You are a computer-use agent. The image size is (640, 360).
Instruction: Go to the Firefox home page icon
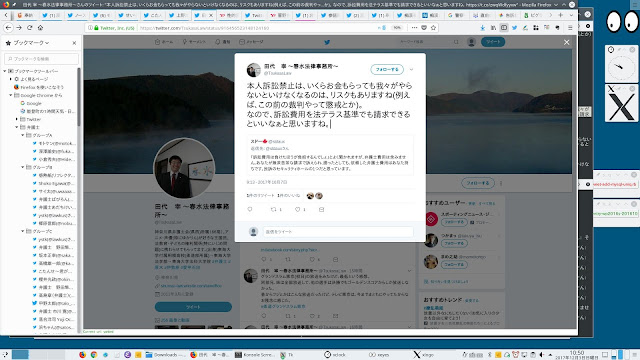click(x=40, y=28)
